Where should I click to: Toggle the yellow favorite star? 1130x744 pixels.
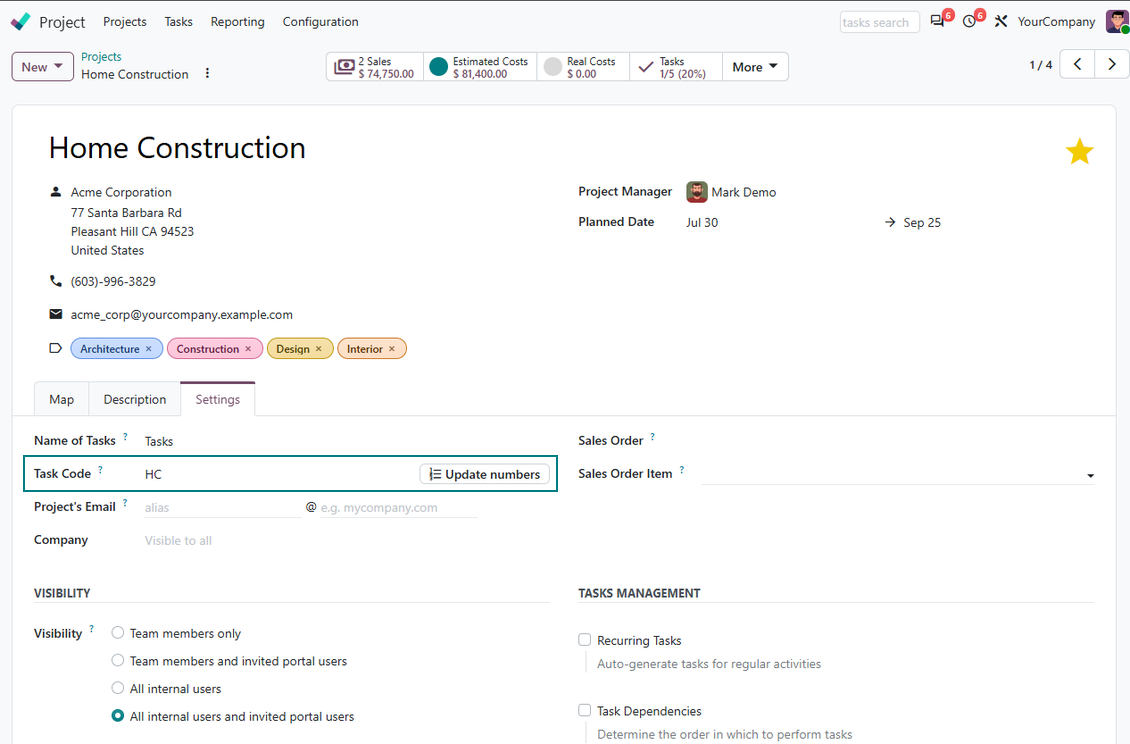click(1080, 151)
